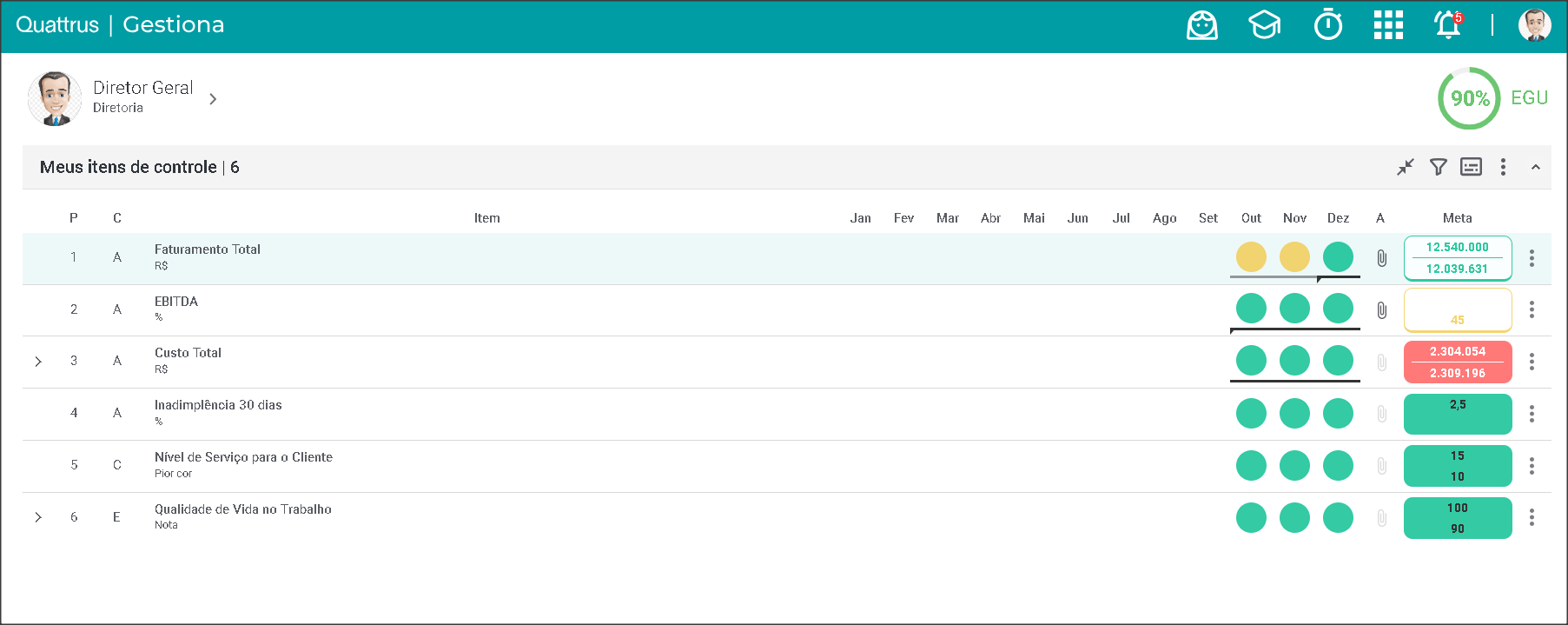The height and width of the screenshot is (625, 1568).
Task: Click the filter funnel icon
Action: (1439, 167)
